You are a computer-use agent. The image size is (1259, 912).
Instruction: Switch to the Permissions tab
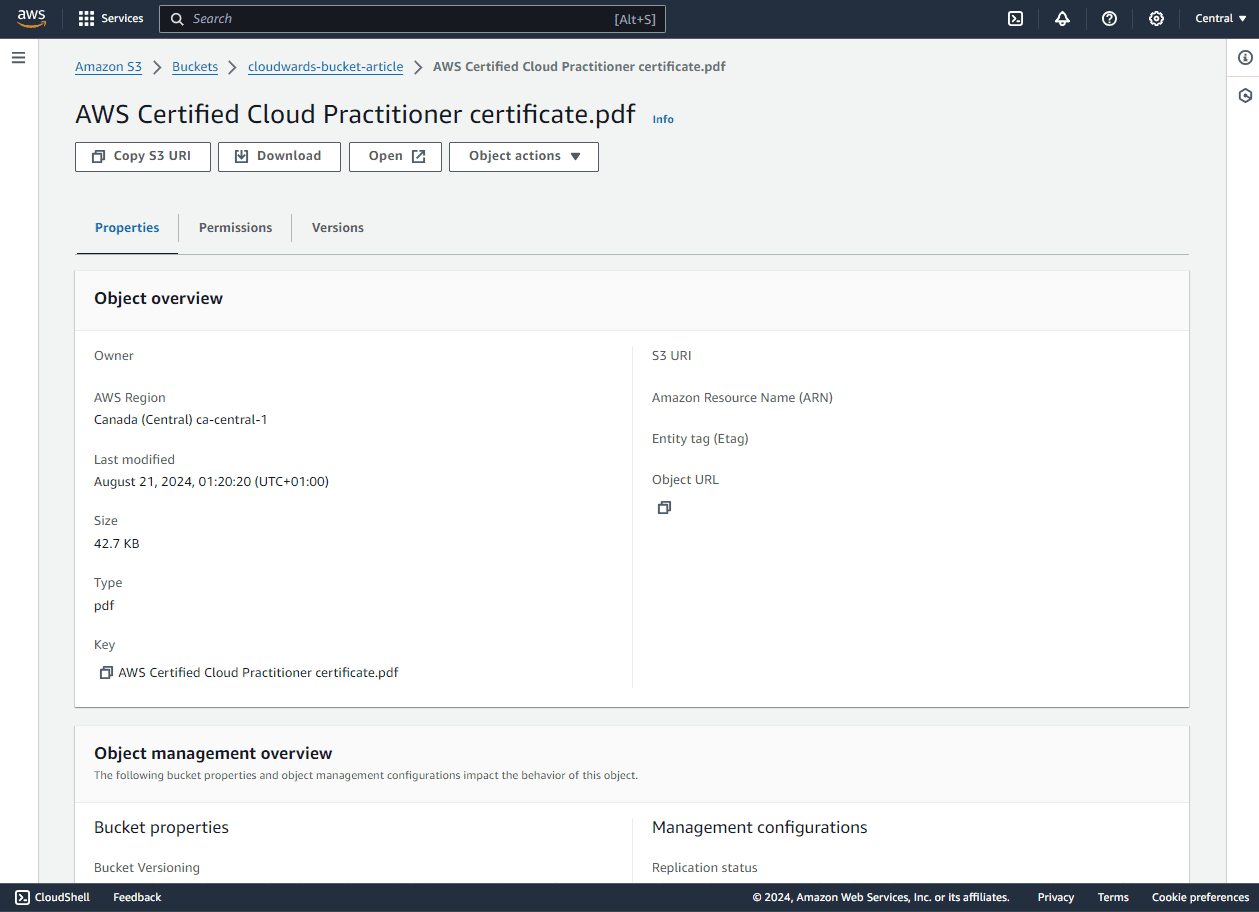[235, 228]
